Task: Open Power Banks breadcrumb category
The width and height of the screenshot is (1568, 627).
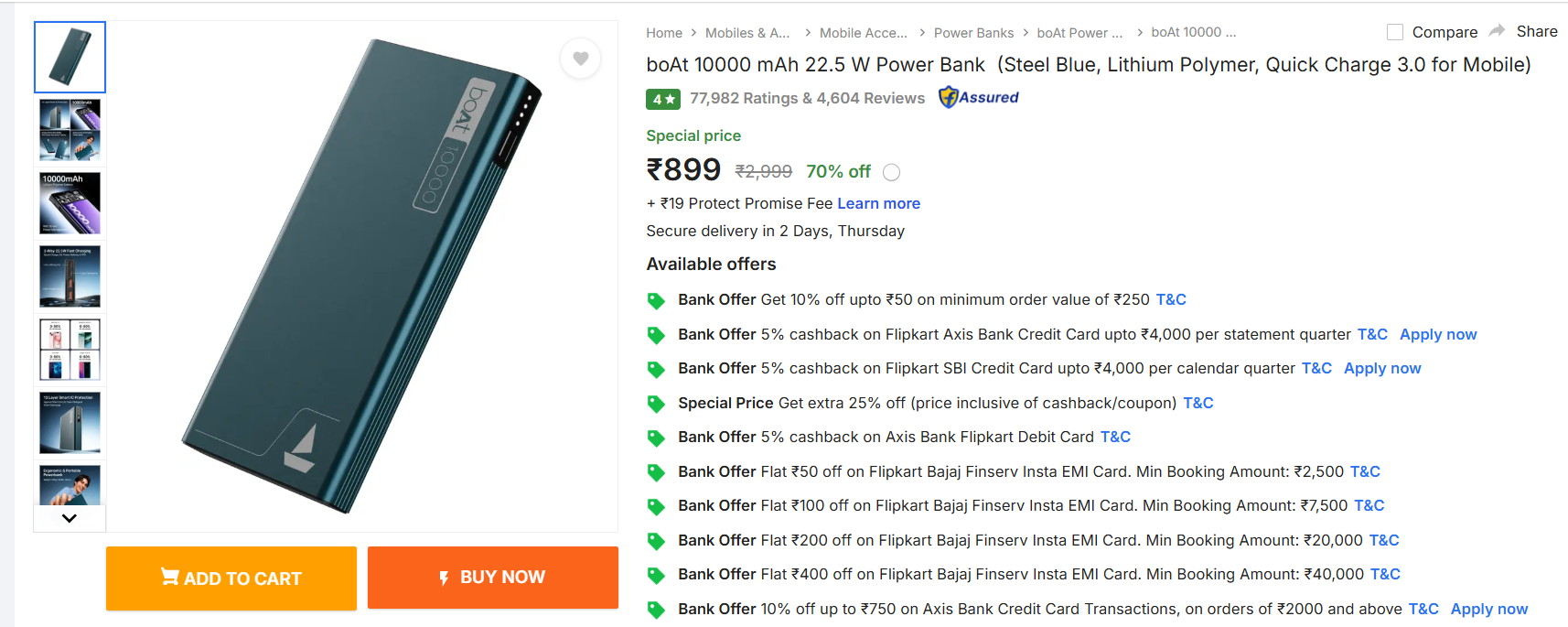Action: 973,33
